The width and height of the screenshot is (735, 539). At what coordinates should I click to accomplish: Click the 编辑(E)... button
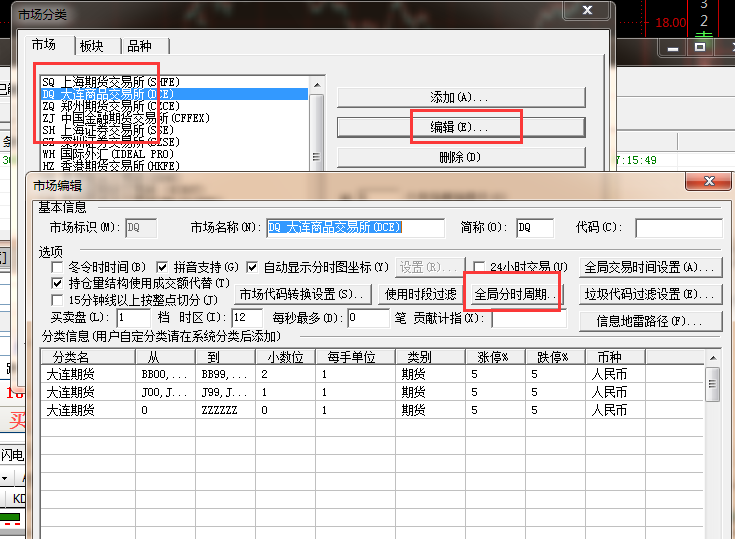(x=461, y=127)
